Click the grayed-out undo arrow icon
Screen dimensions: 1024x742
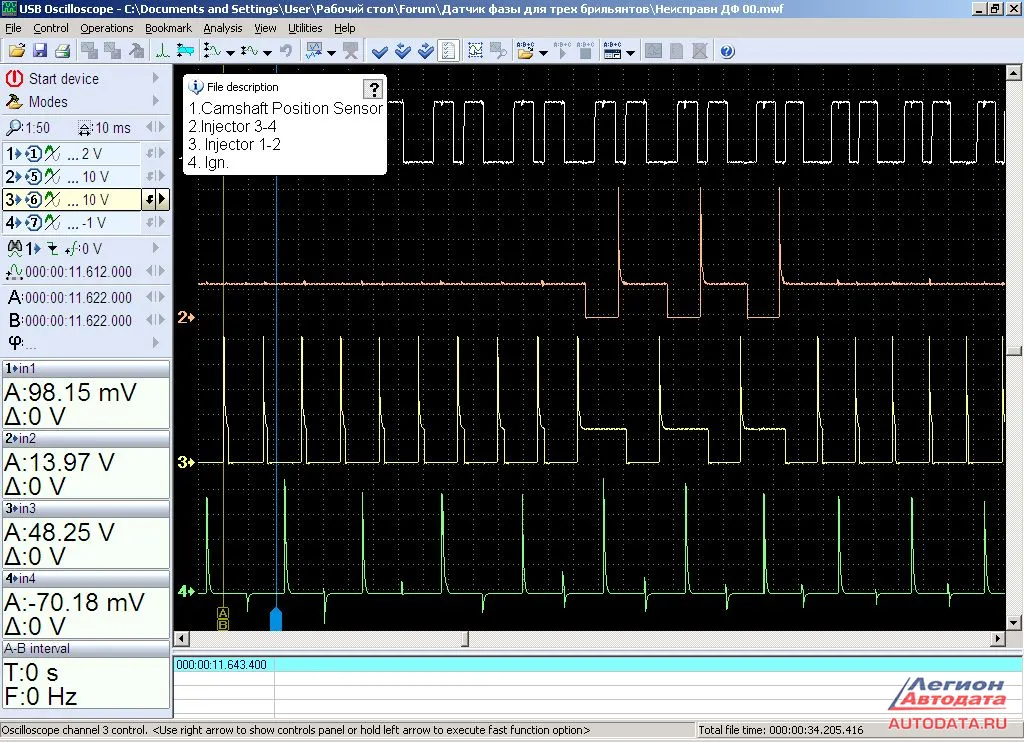285,51
